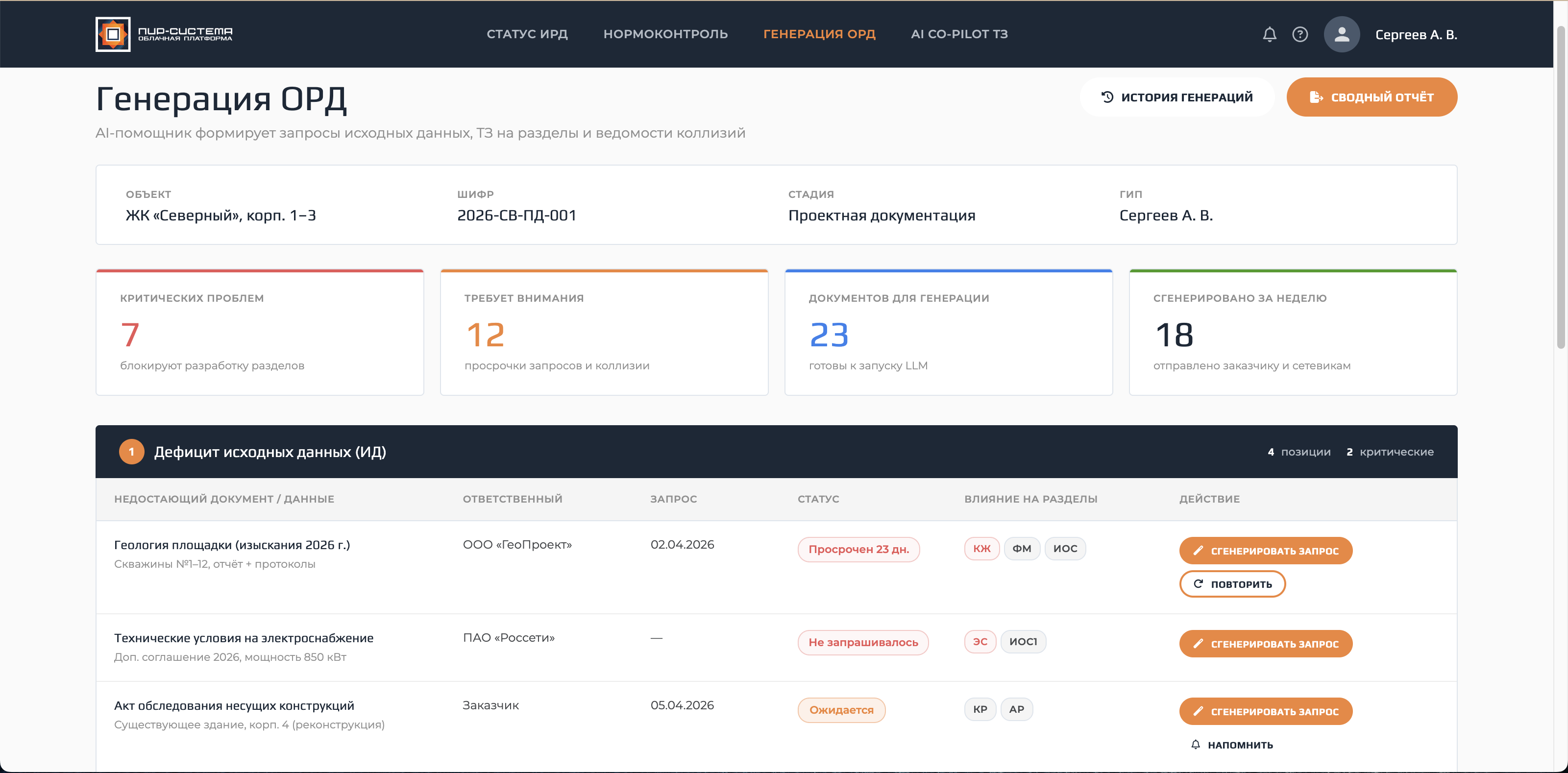The image size is (1568, 773).
Task: Click the ОТВЕТСТВЕННЫЙ column header
Action: point(512,499)
